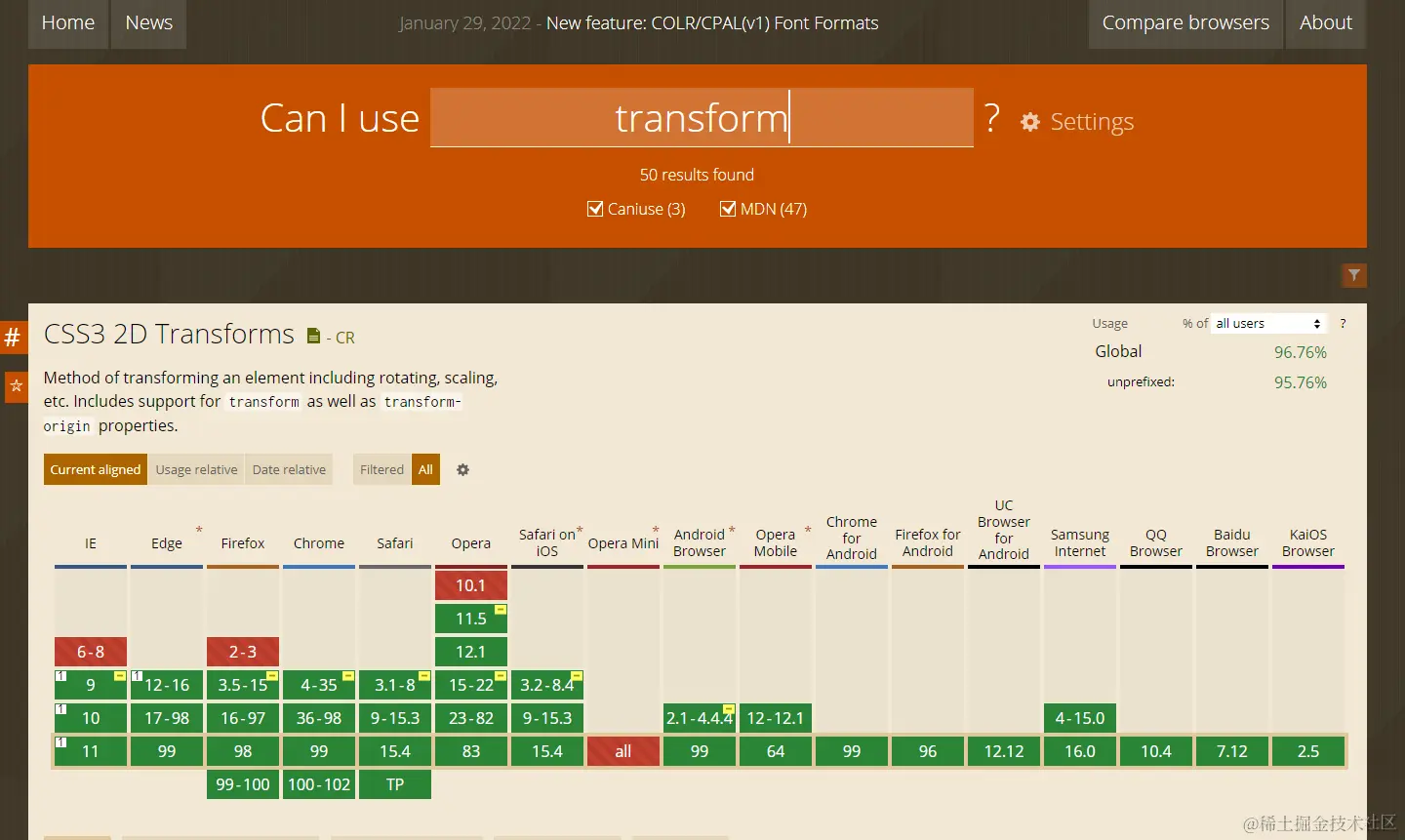Image resolution: width=1405 pixels, height=840 pixels.
Task: Select the IE 11 current version cell
Action: point(91,751)
